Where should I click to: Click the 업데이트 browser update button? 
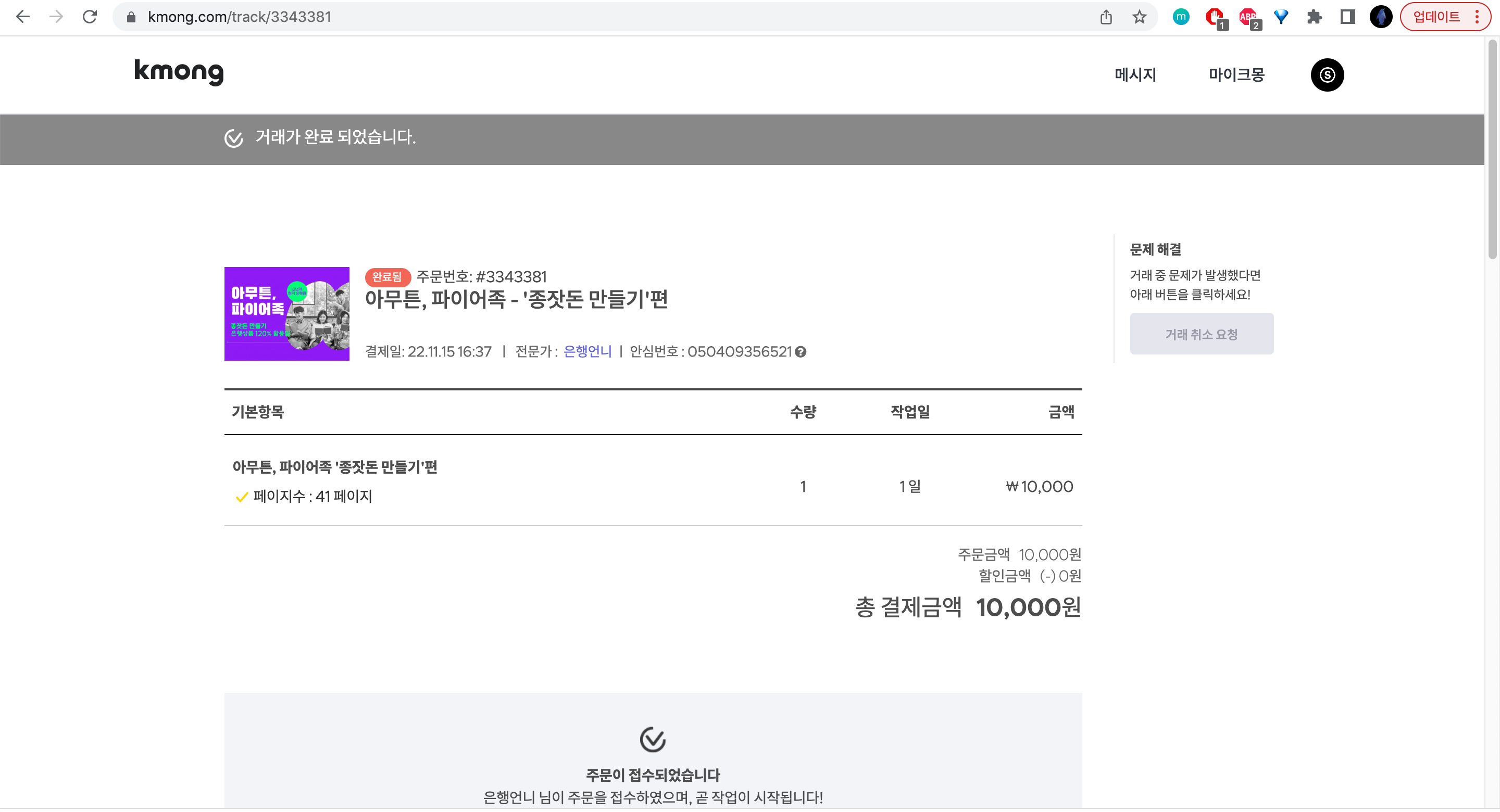(1436, 17)
